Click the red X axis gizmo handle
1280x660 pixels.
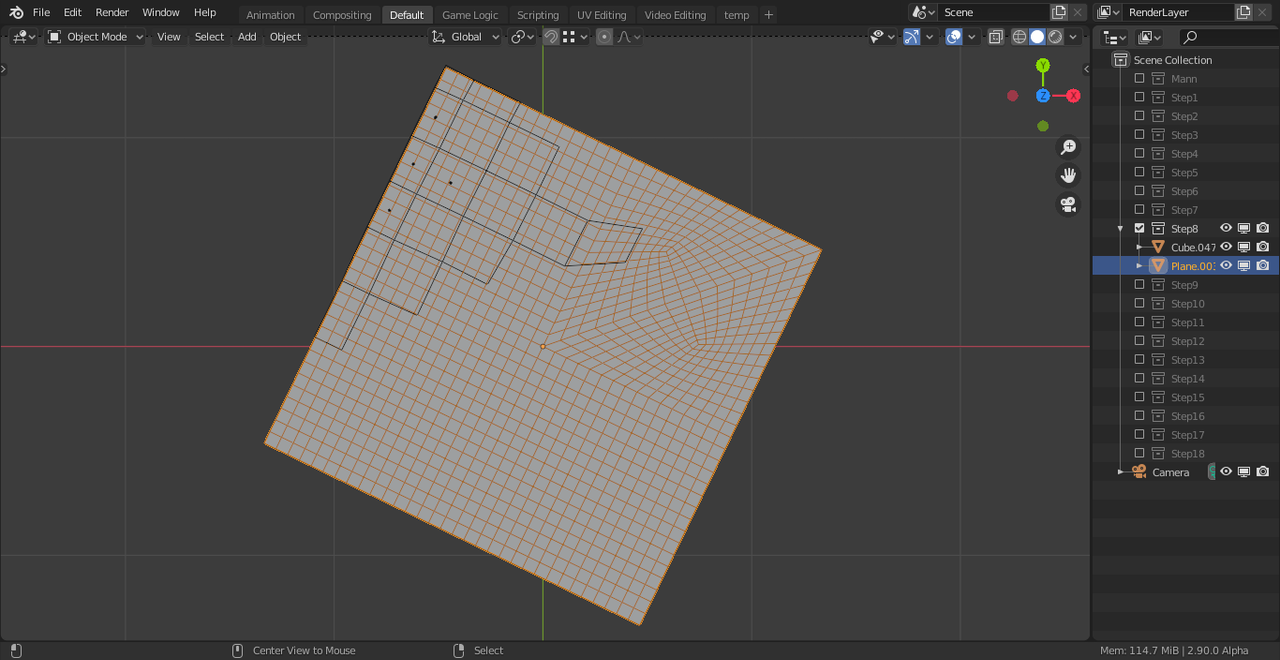coord(1073,96)
